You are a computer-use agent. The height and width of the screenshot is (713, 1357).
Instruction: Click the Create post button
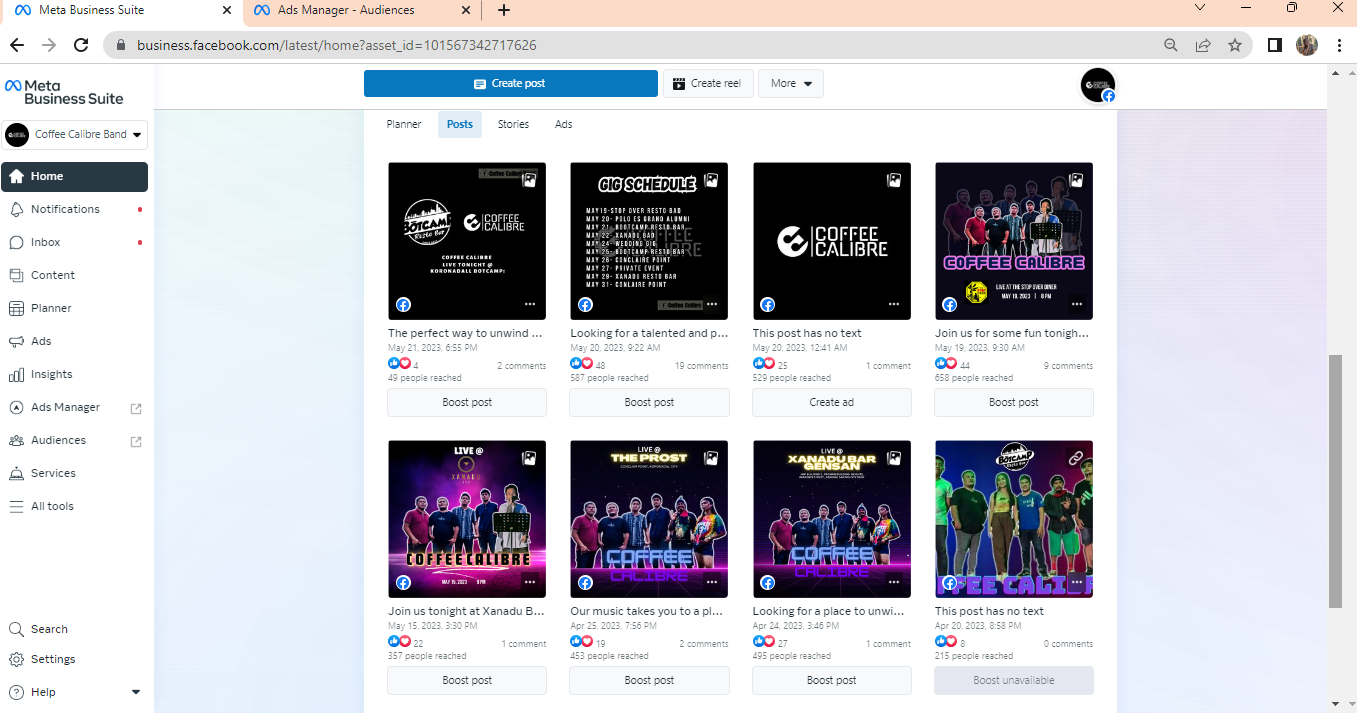pyautogui.click(x=510, y=84)
